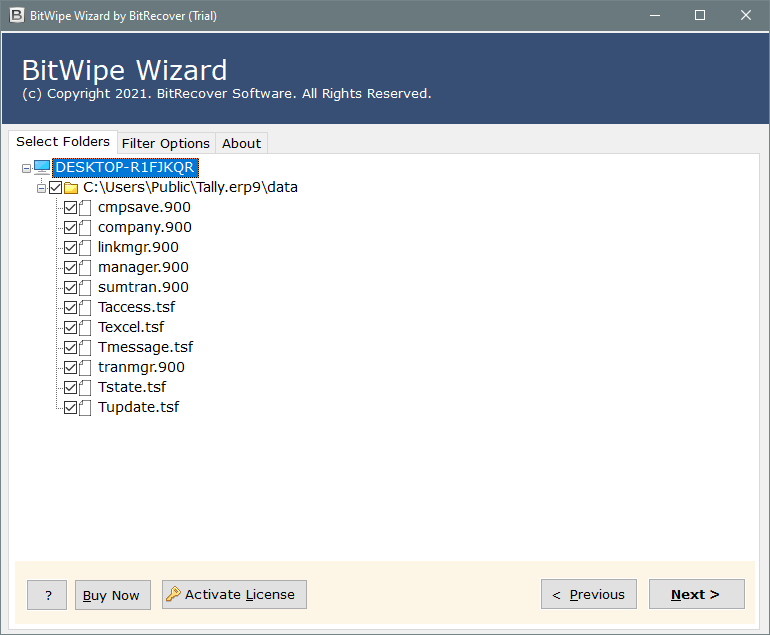Click the file icon next to company.900
This screenshot has height=635, width=770.
pos(85,228)
